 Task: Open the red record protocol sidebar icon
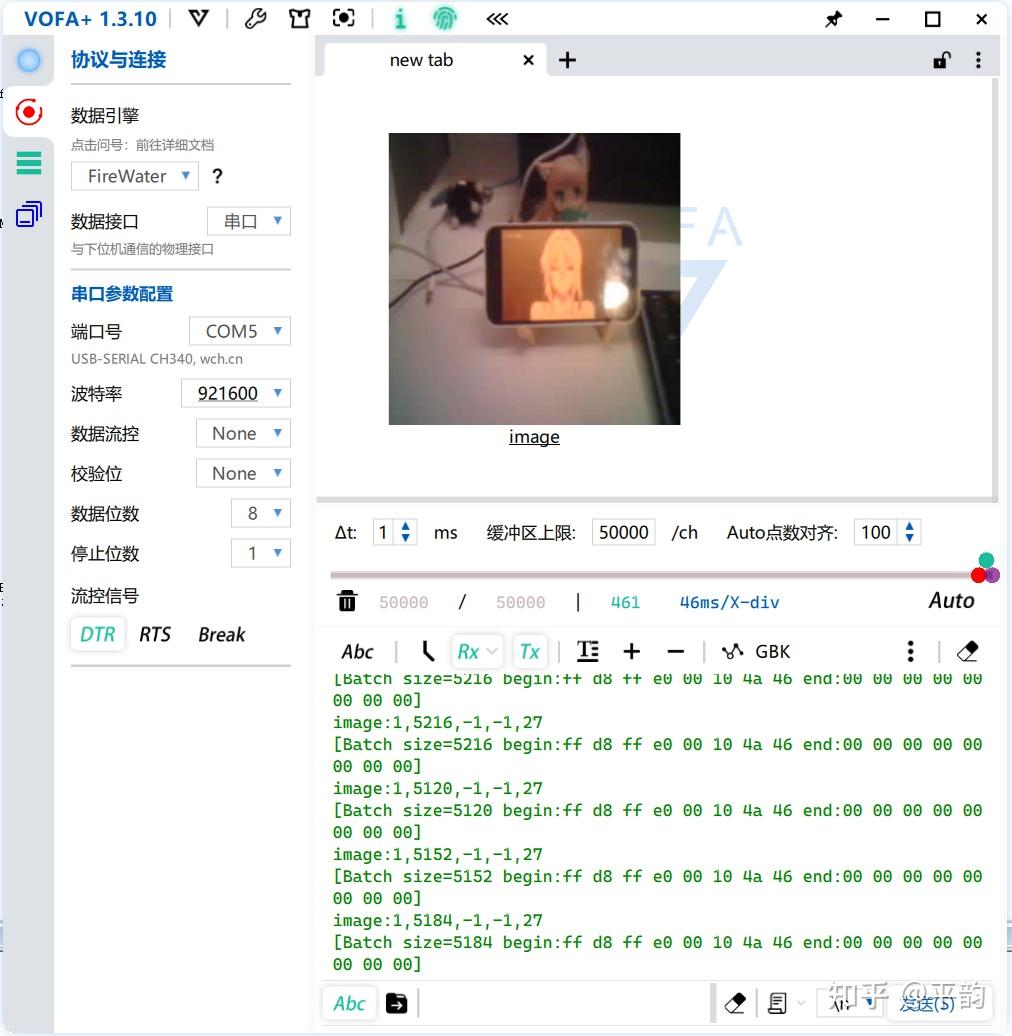28,112
